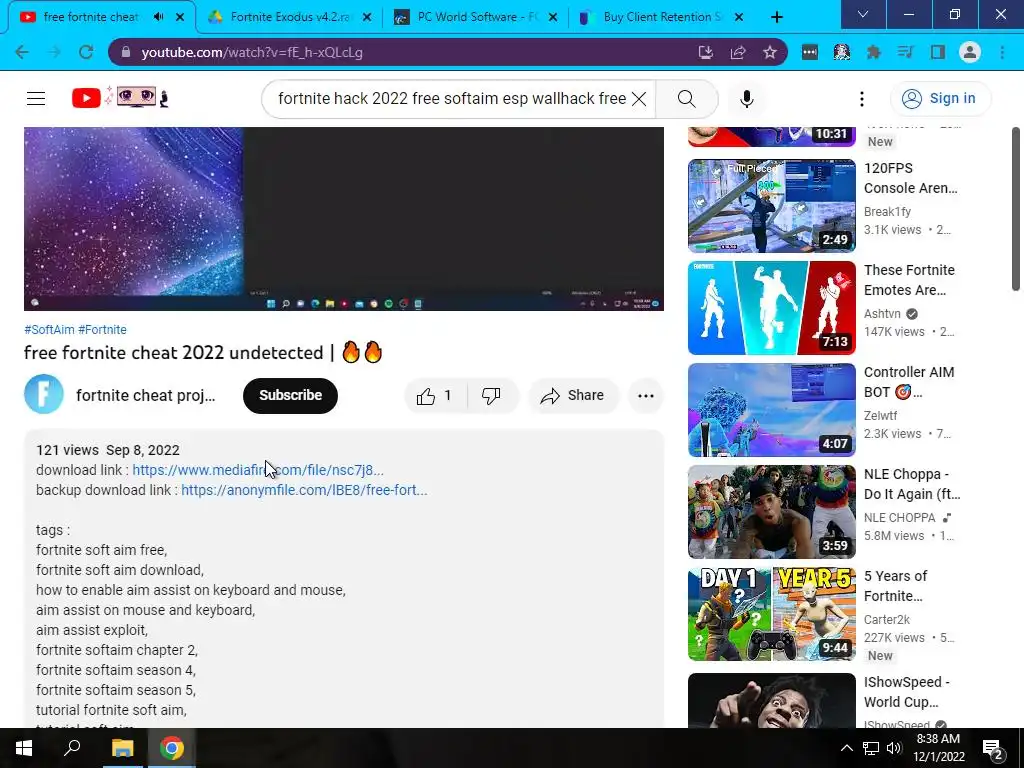Open the #Fortnite hashtag
The height and width of the screenshot is (768, 1024).
(103, 330)
